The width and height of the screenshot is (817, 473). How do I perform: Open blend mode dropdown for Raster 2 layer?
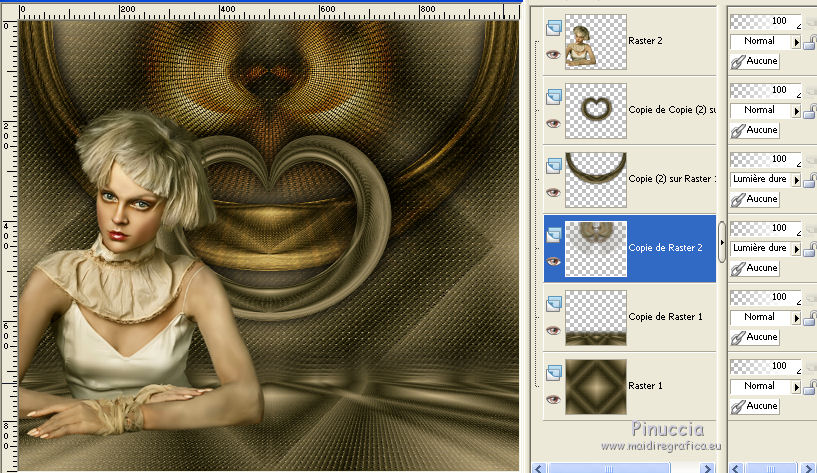(x=797, y=42)
